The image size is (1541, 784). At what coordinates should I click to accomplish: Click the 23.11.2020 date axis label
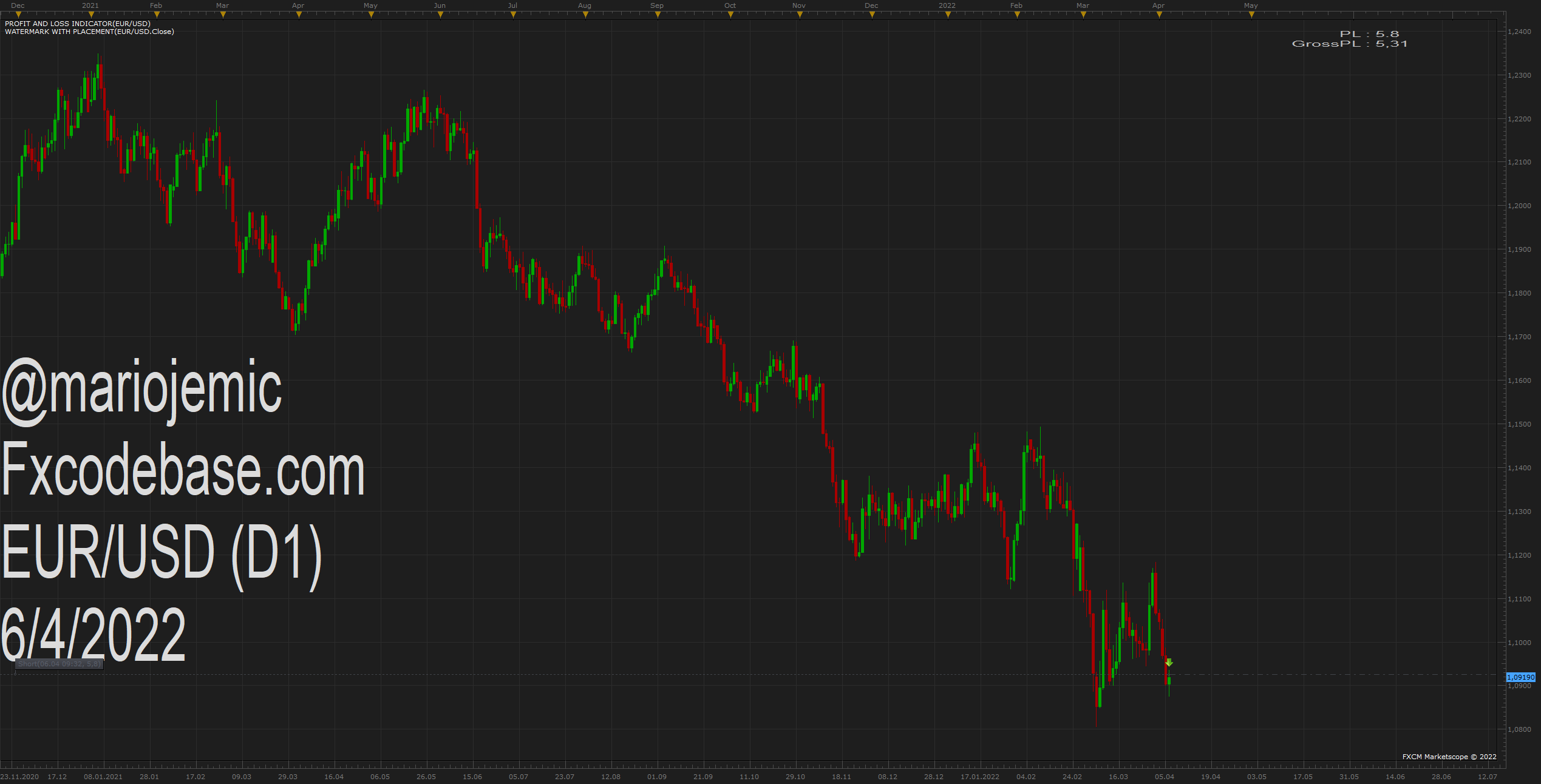click(19, 777)
